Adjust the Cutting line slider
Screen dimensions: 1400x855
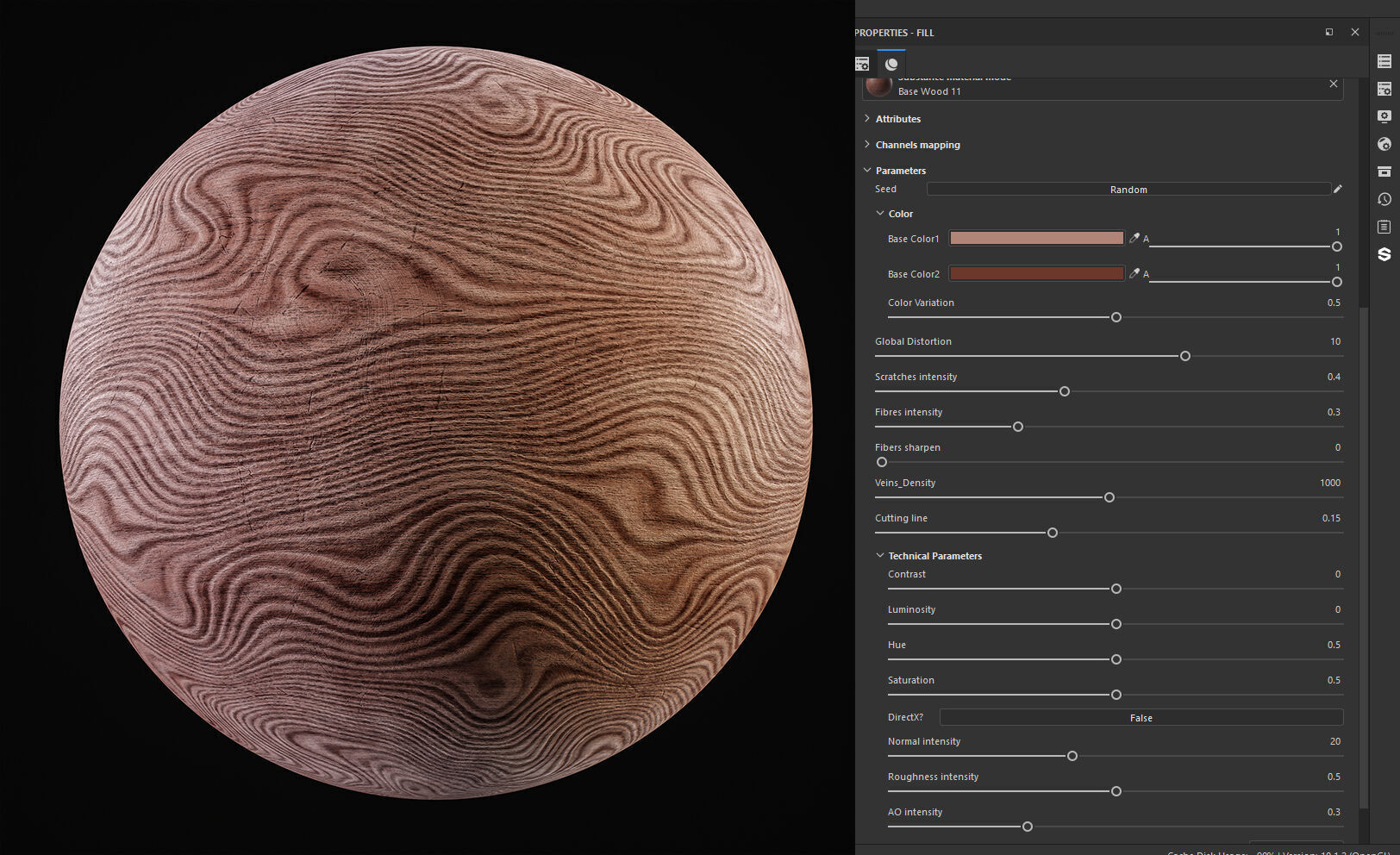pos(1109,533)
